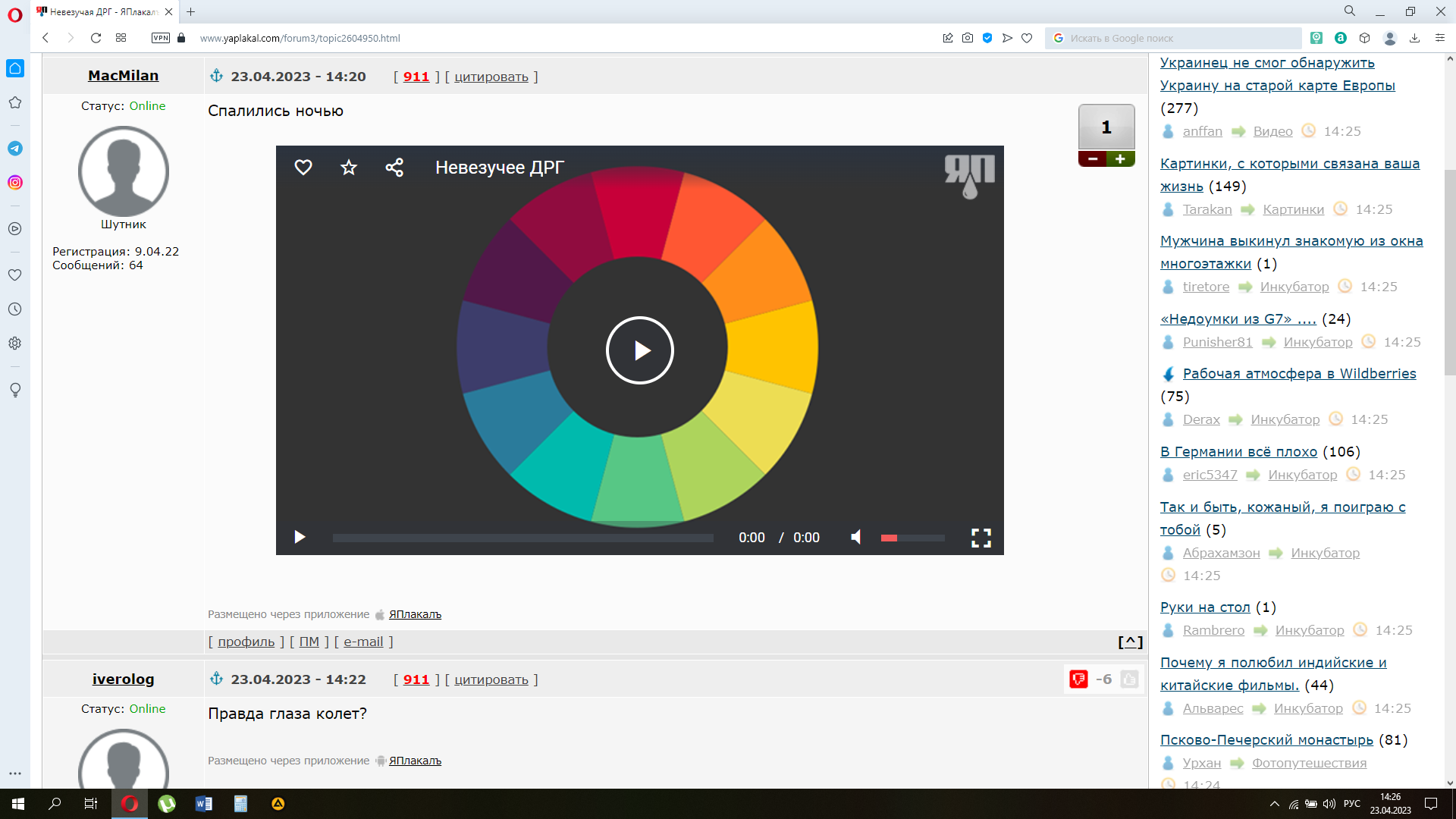This screenshot has width=1456, height=819.
Task: Open Telegram in the Opera sidebar
Action: click(15, 149)
